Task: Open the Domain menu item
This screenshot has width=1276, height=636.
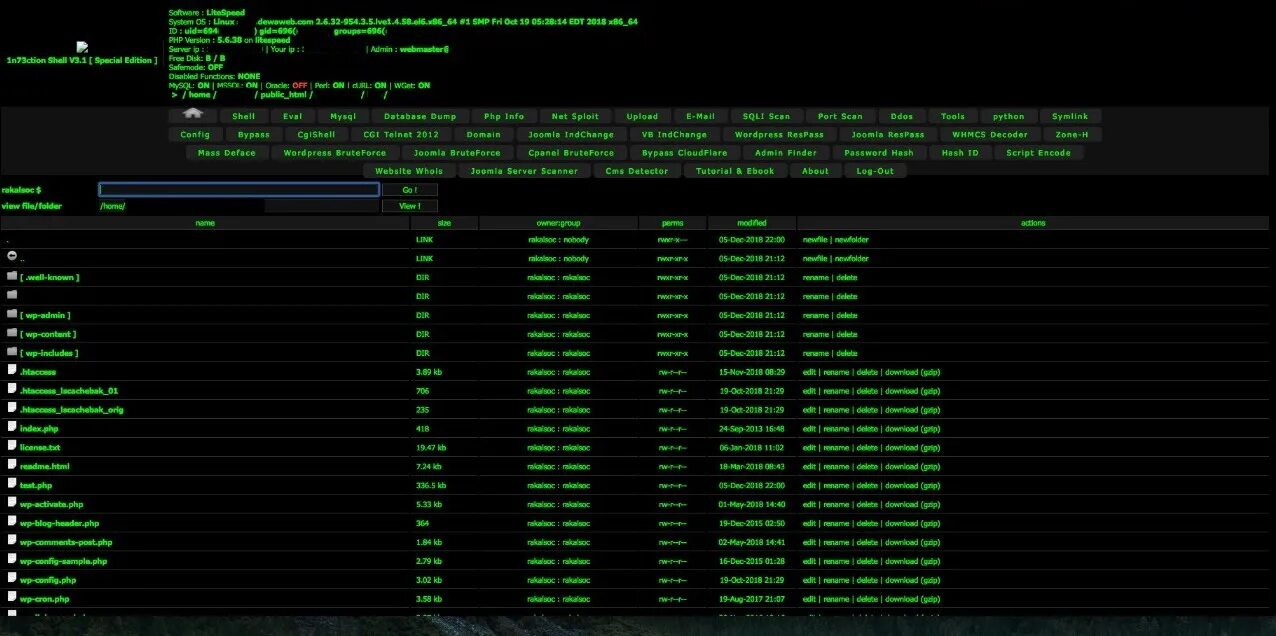Action: coord(484,134)
